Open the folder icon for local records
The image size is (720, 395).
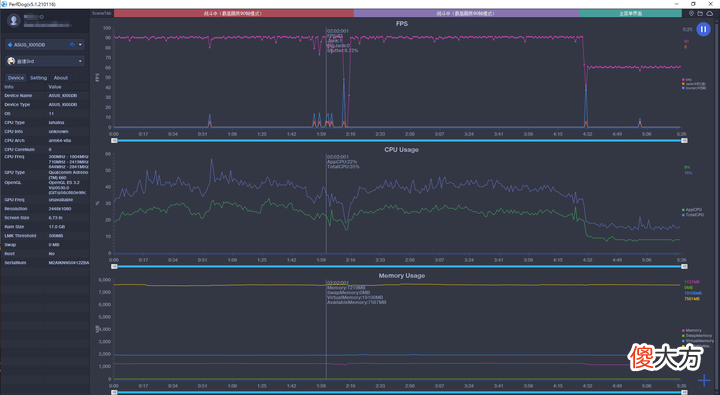coord(700,13)
